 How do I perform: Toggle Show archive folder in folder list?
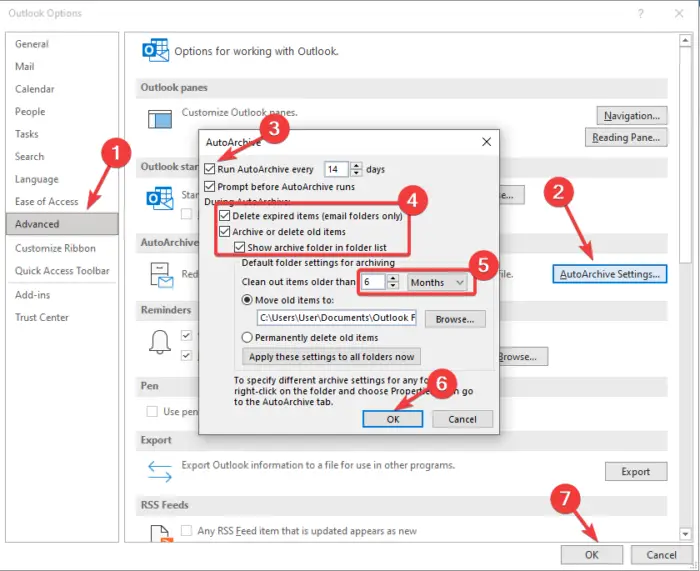coord(240,247)
